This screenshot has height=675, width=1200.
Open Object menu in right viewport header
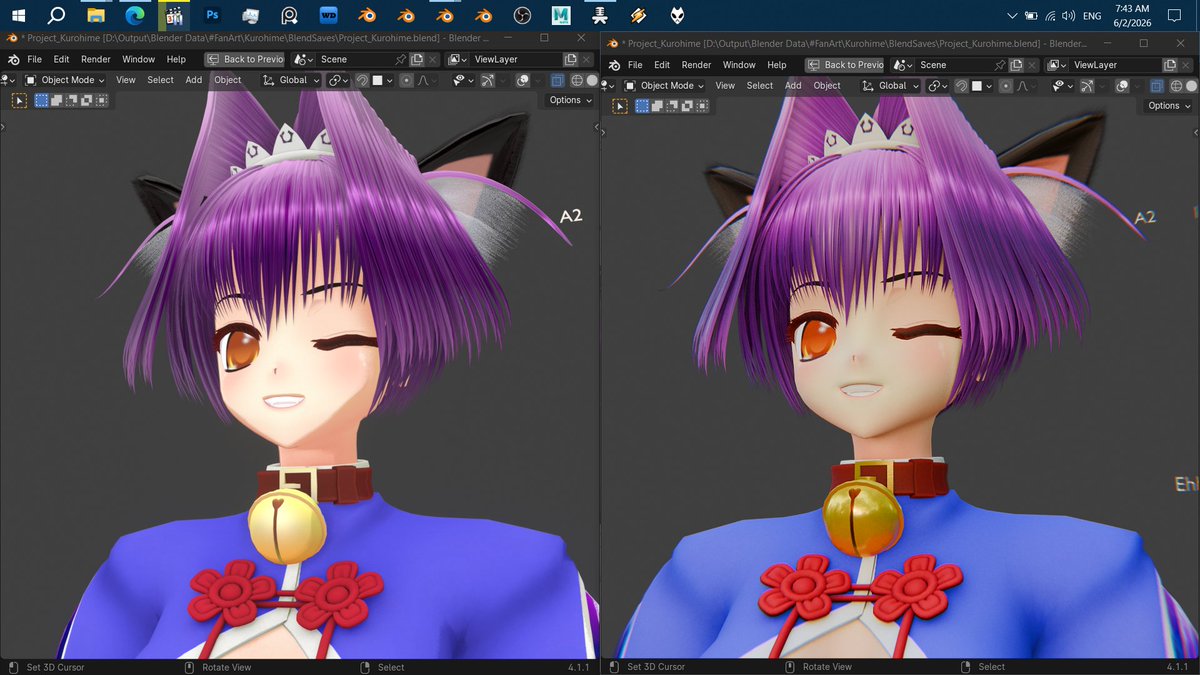827,86
